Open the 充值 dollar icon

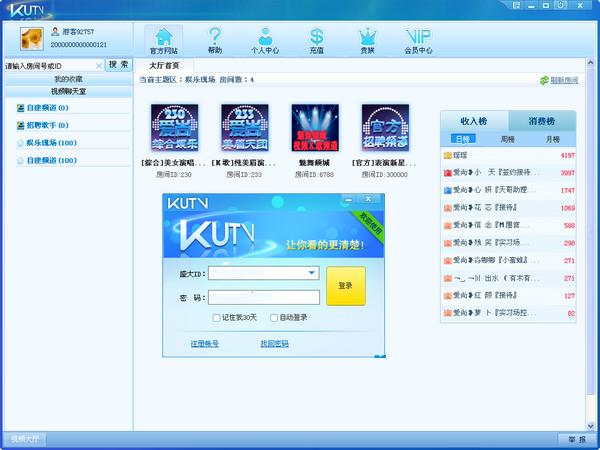coord(316,41)
